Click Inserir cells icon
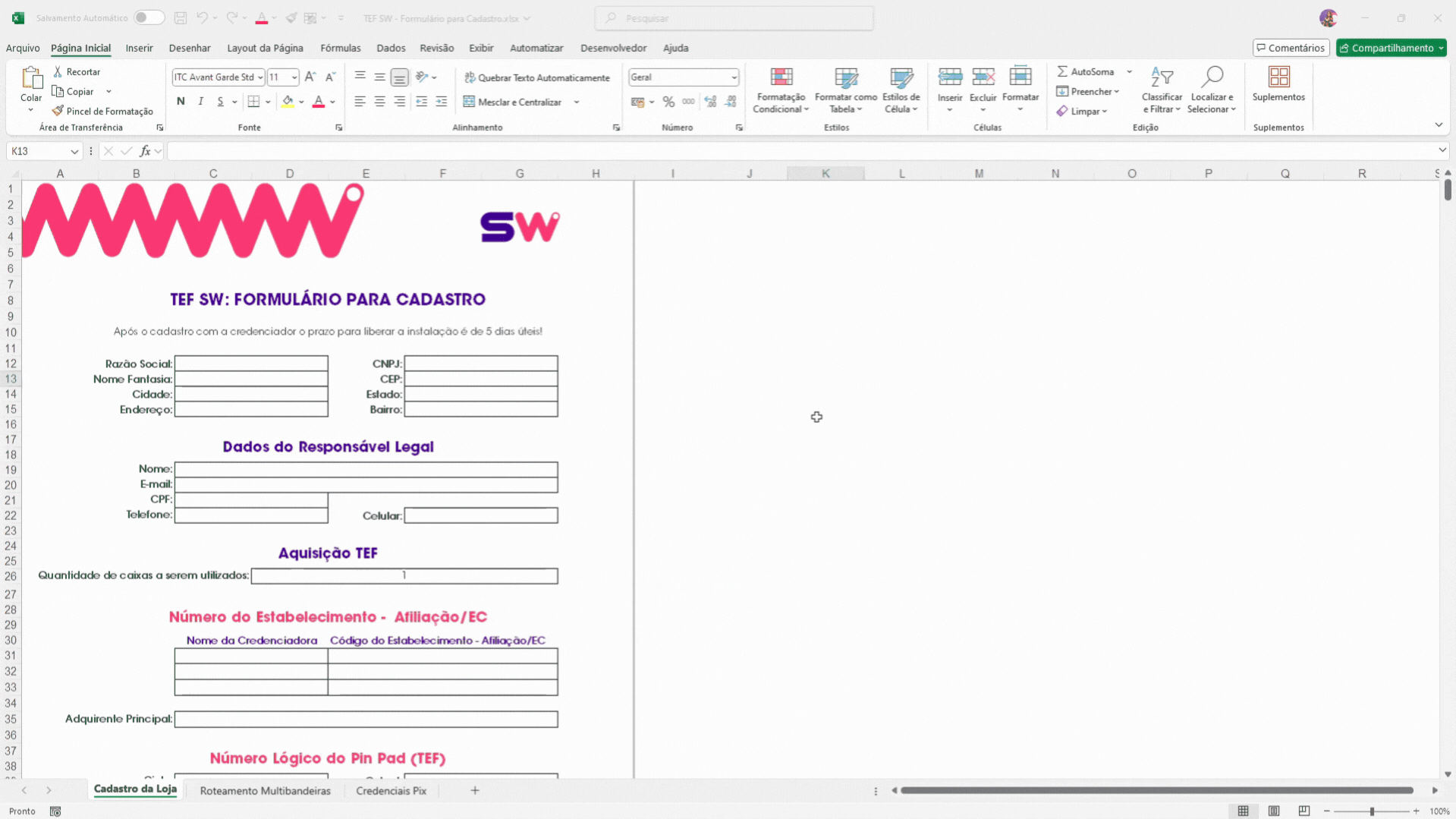Screen dimensions: 1456x819 pyautogui.click(x=950, y=77)
